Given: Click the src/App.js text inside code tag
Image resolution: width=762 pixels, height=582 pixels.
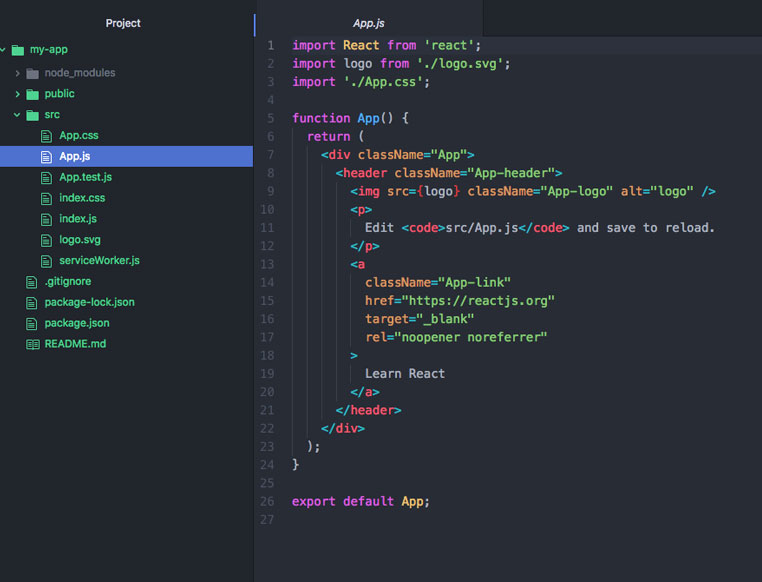Looking at the screenshot, I should click(482, 228).
